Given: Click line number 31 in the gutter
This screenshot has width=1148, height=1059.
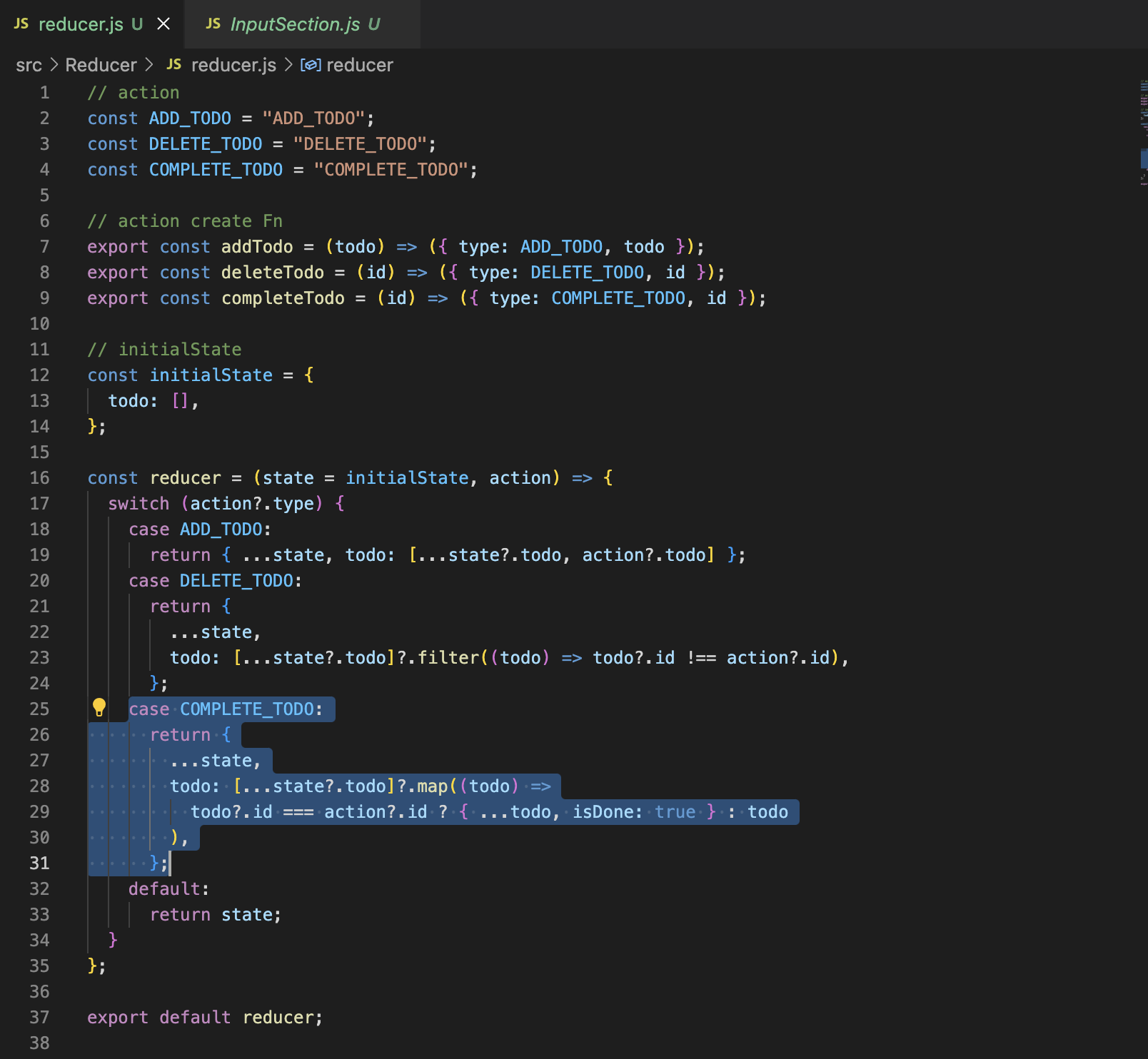Looking at the screenshot, I should (40, 863).
